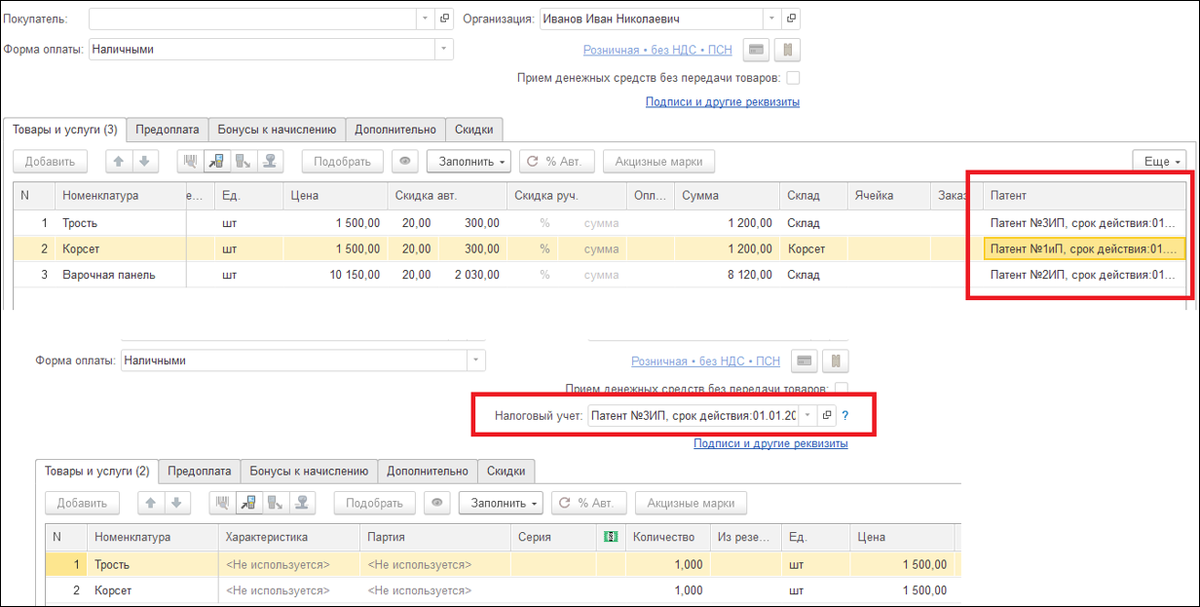Tick the Прием денежных средств checkbox under Организация field

point(793,77)
